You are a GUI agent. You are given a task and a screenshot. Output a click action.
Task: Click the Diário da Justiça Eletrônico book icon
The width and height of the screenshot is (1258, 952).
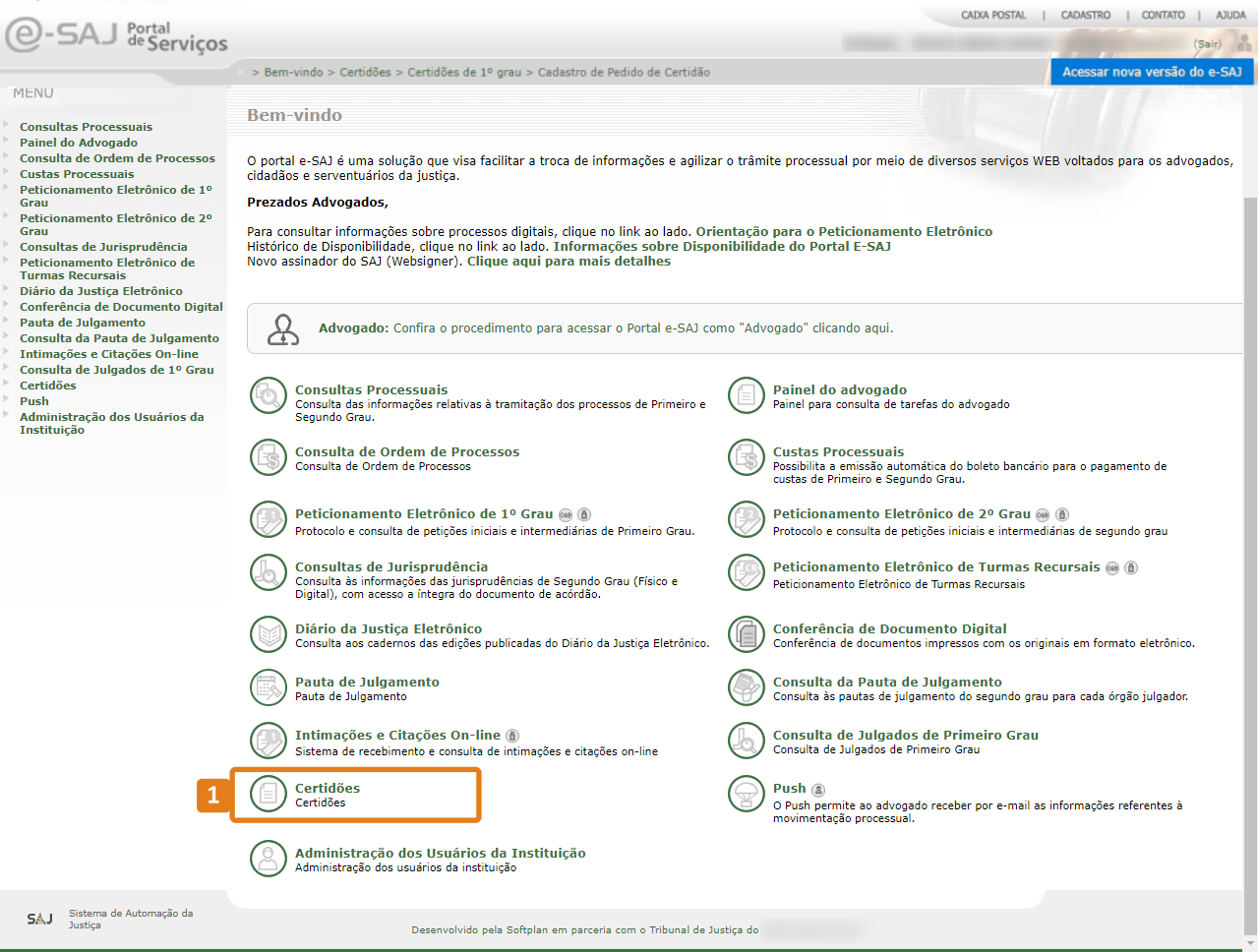click(268, 634)
